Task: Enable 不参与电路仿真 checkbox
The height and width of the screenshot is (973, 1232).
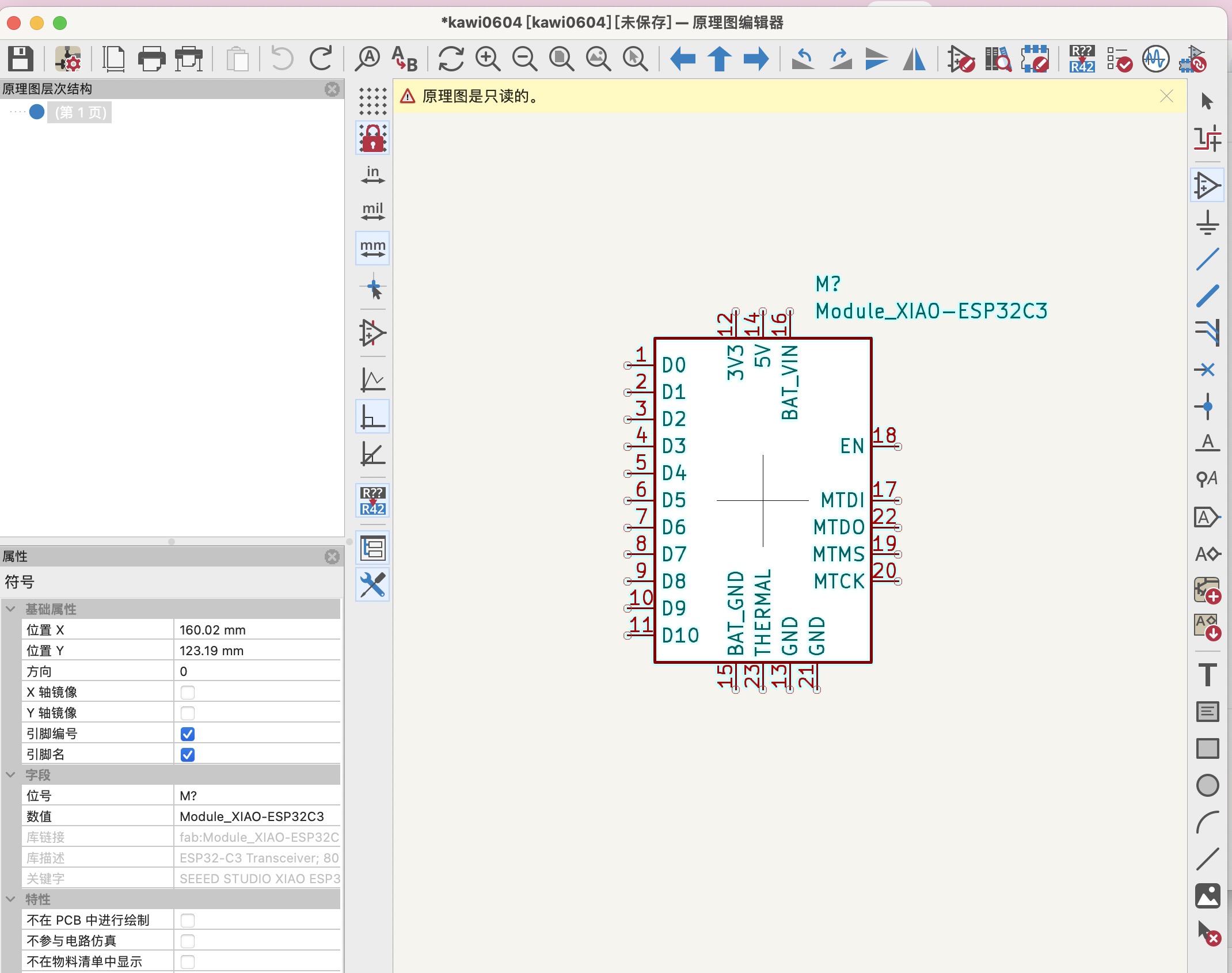Action: [x=188, y=941]
